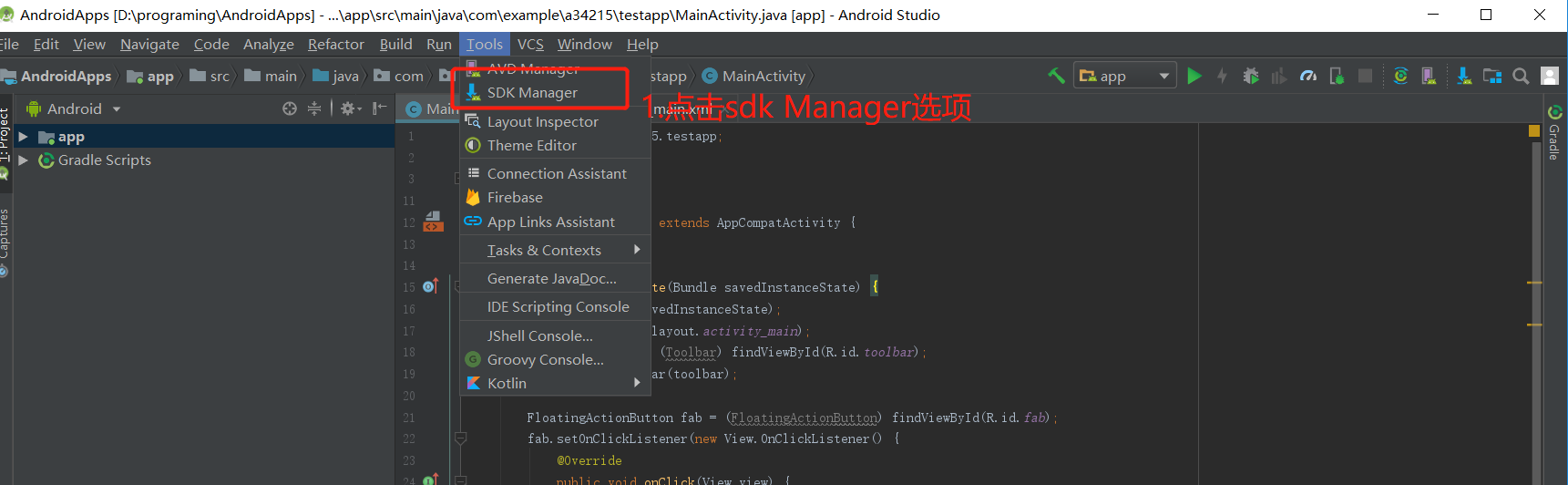Open the View menu

(89, 44)
